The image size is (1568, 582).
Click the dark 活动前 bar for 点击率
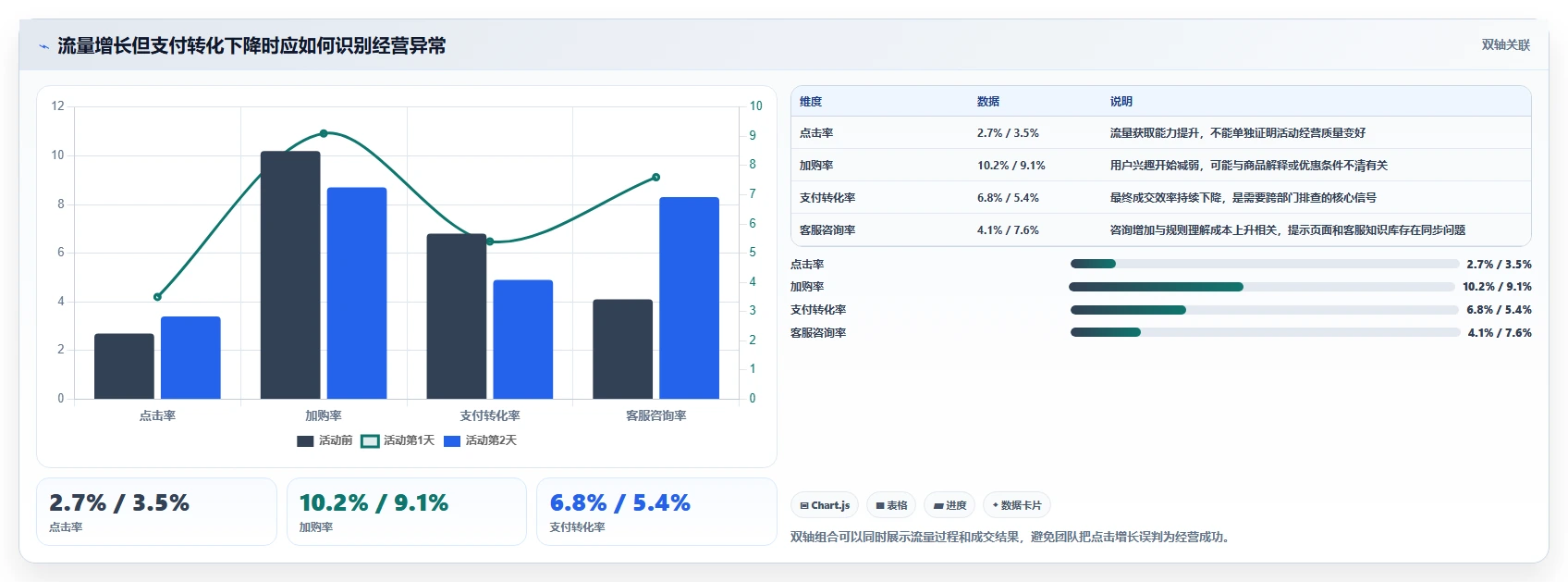point(124,366)
